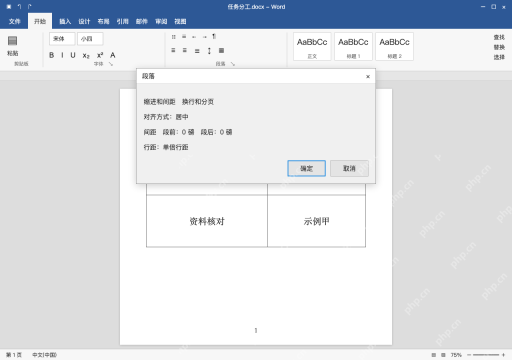Click the 段后: 0 磅 spacing value
Screen dimensions: 512x360
[216, 132]
